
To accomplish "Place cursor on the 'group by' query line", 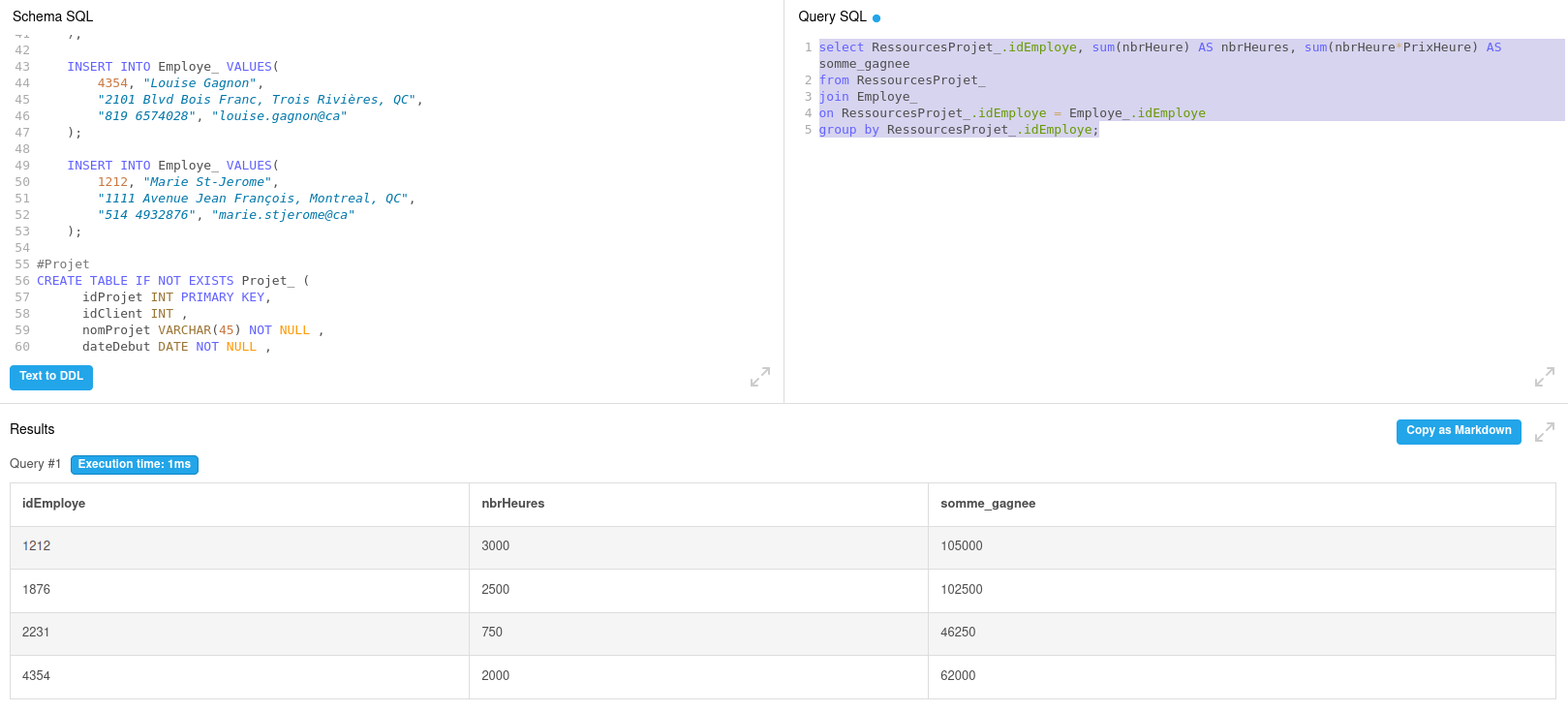I will (x=959, y=130).
